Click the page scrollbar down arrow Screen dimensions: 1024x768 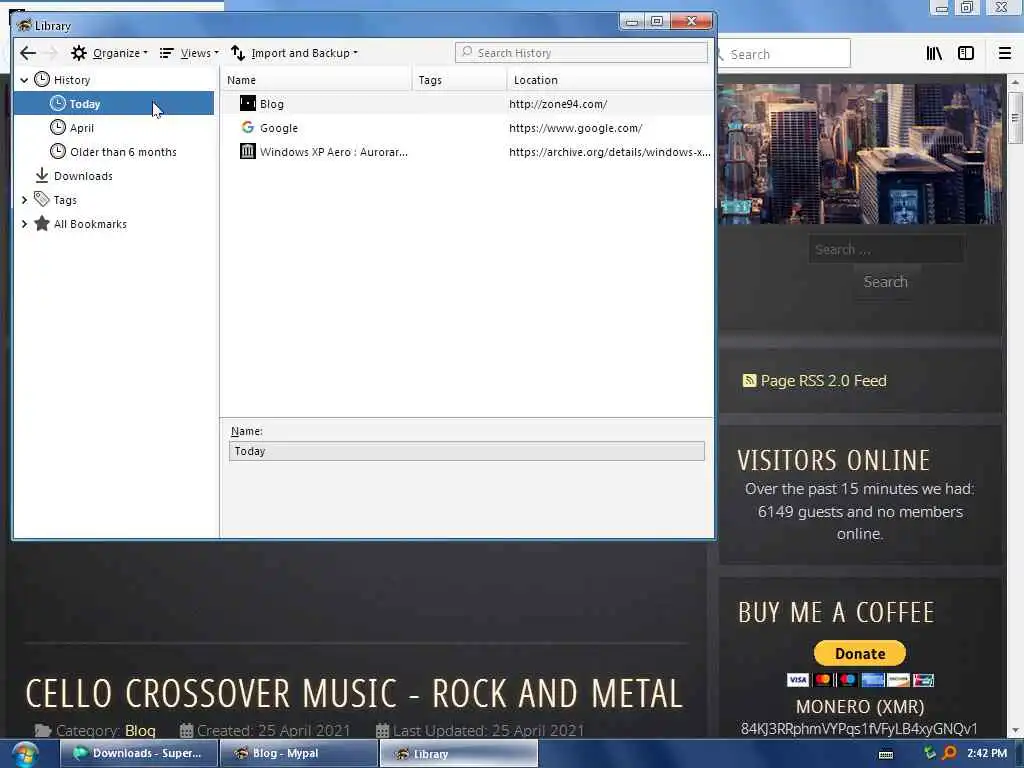tap(1015, 731)
